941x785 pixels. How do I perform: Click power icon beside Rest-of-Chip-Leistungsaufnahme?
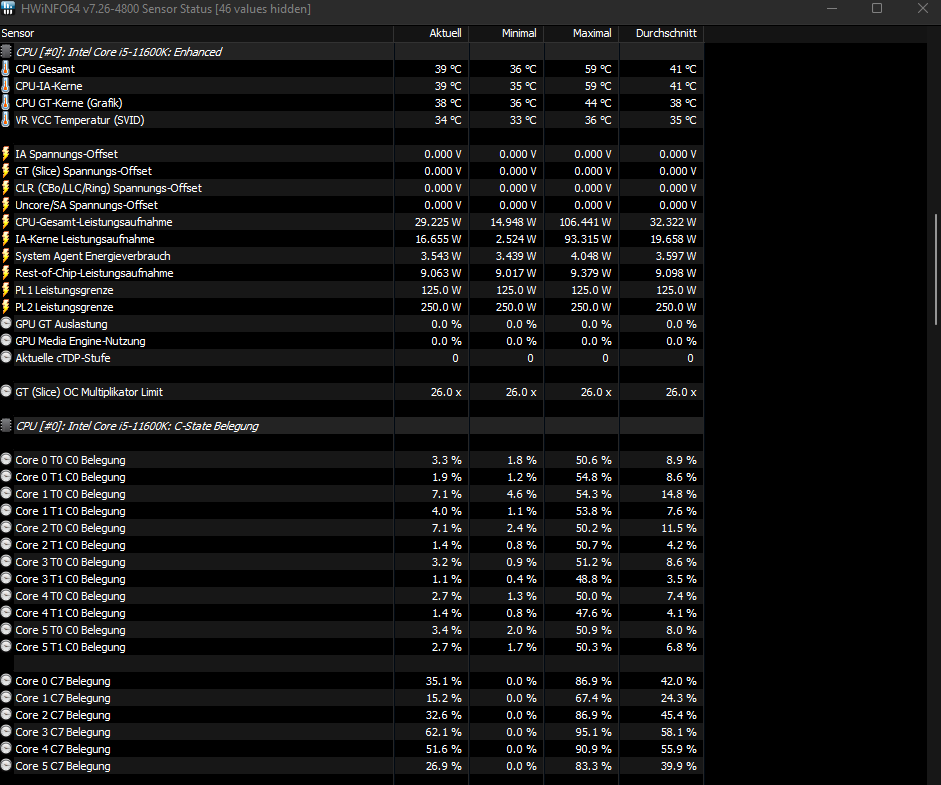(x=6, y=272)
